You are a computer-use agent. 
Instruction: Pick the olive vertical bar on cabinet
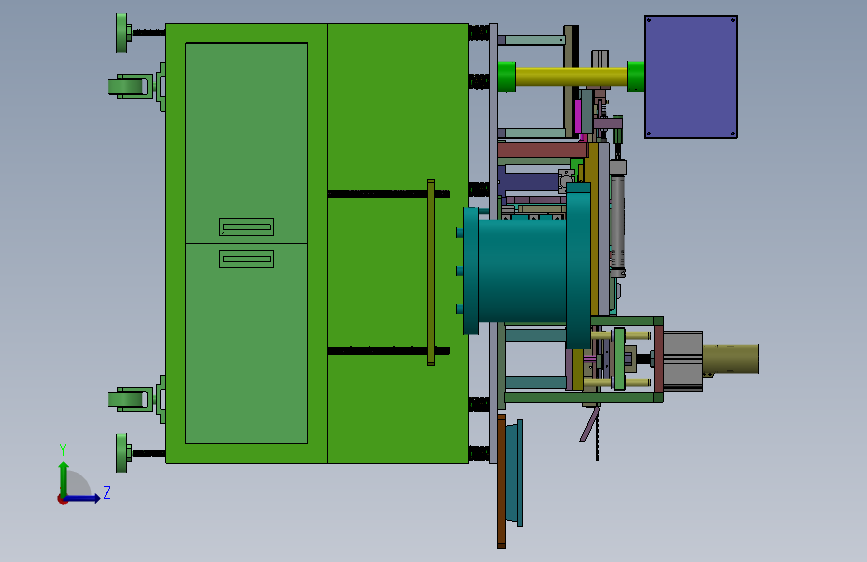pyautogui.click(x=431, y=272)
